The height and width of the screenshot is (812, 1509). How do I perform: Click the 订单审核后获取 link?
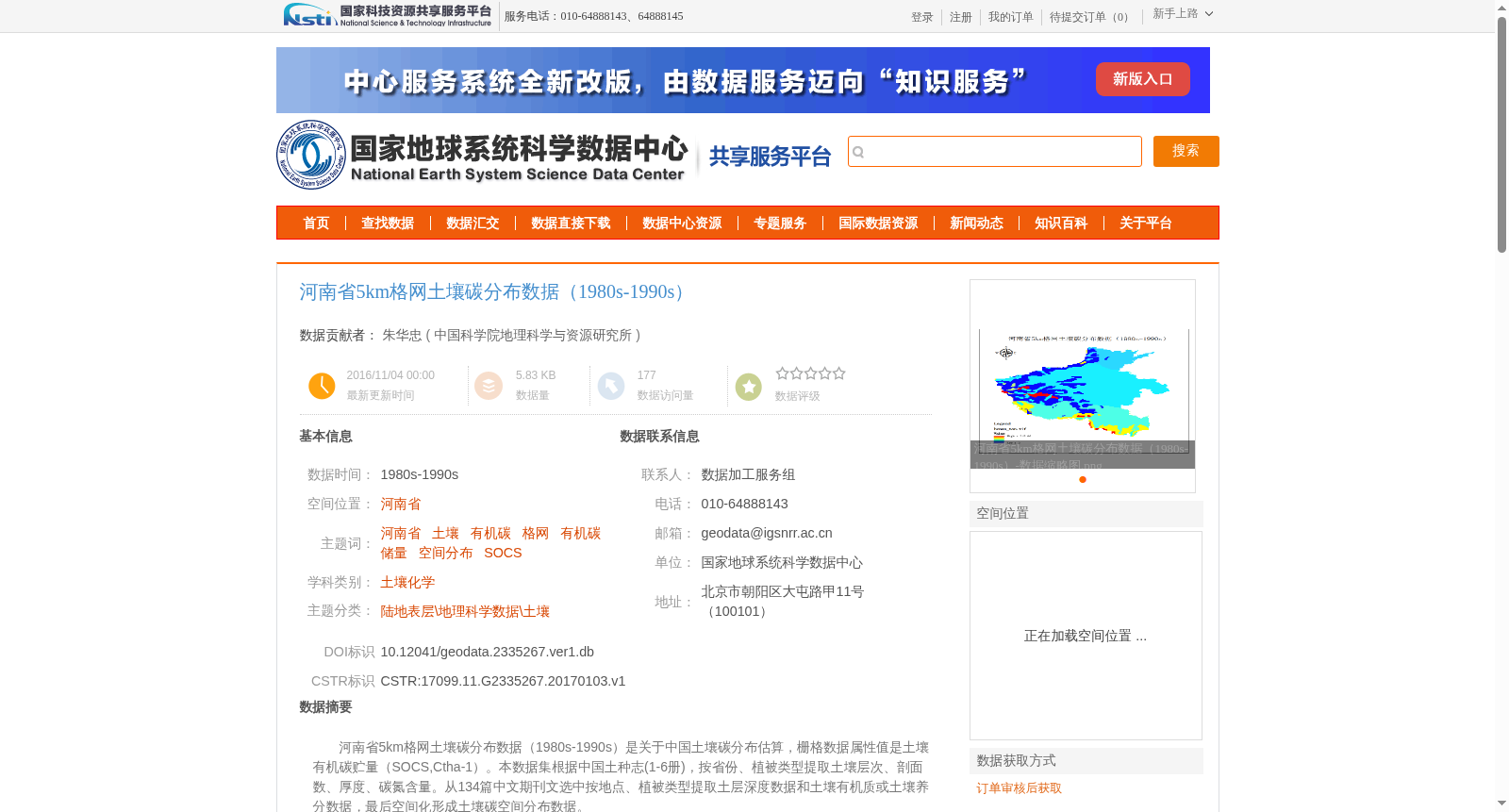pos(1019,788)
